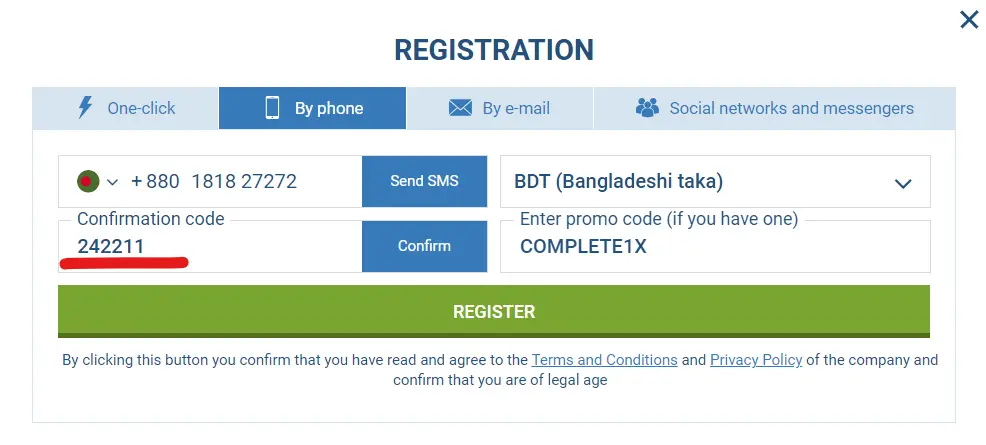Click the people icon for social networks
Viewport: 986px width, 445px height.
pos(647,108)
